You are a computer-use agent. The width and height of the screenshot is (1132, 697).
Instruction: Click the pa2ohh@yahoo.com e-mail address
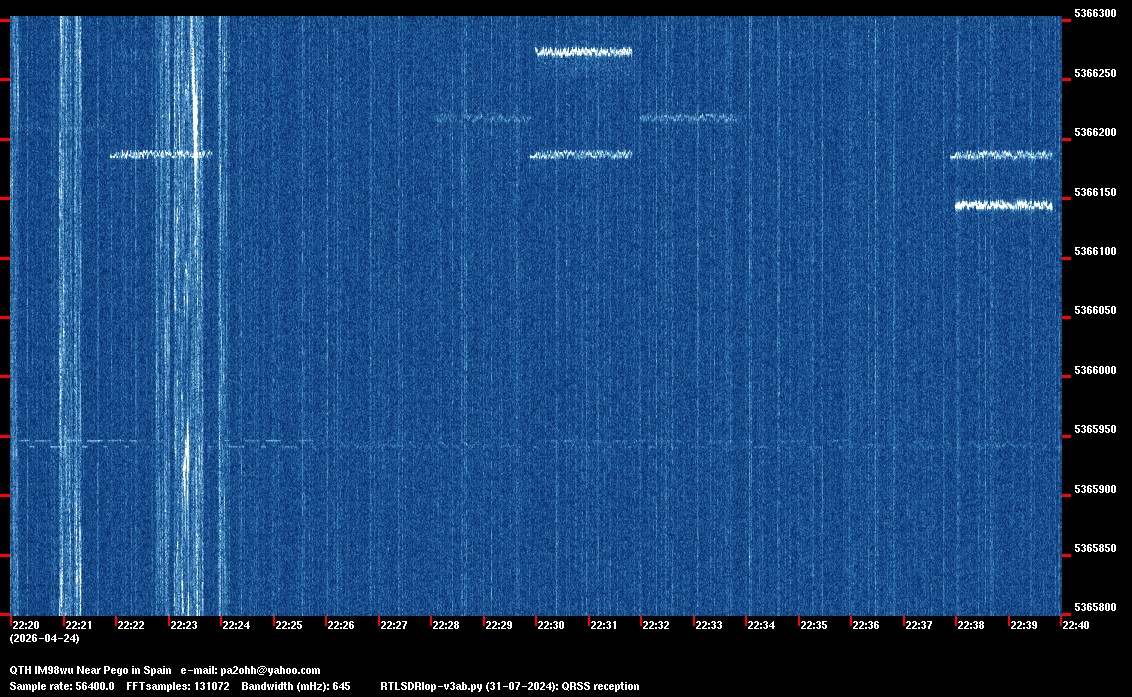coord(270,670)
